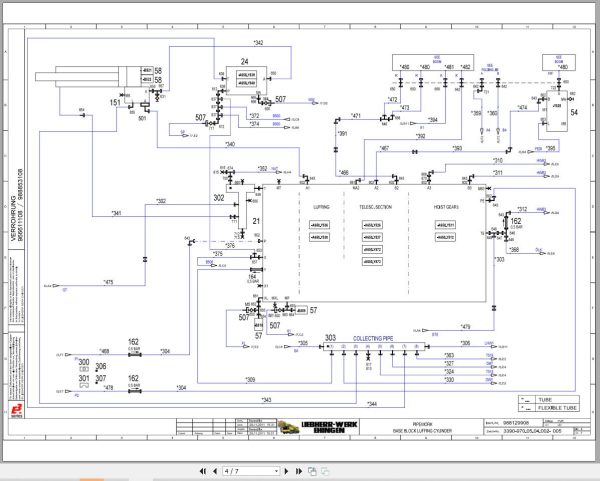The width and height of the screenshot is (600, 481).
Task: Click component number '21'
Action: point(256,221)
